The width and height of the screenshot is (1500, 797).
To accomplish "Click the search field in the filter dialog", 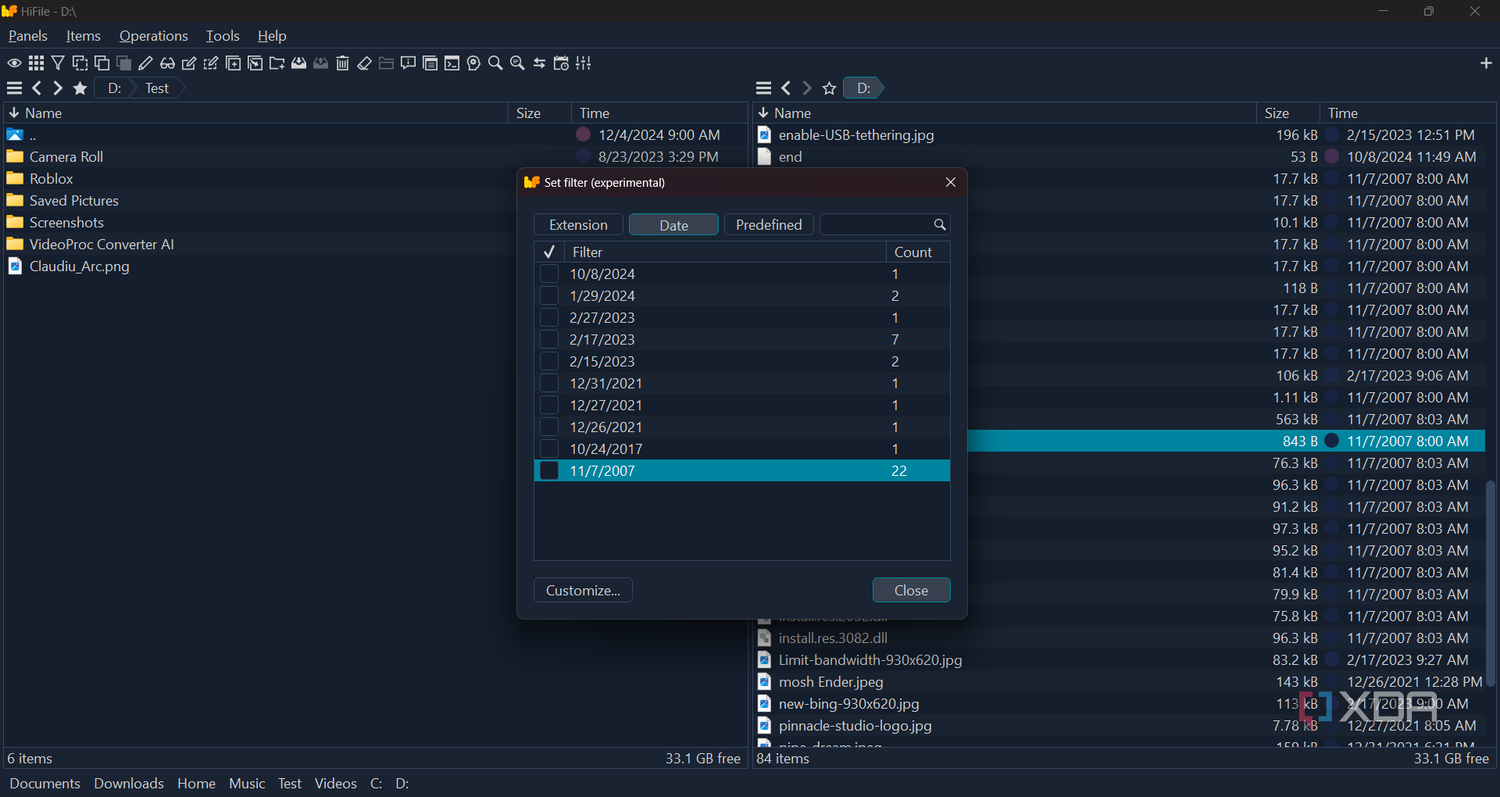I will click(x=885, y=225).
